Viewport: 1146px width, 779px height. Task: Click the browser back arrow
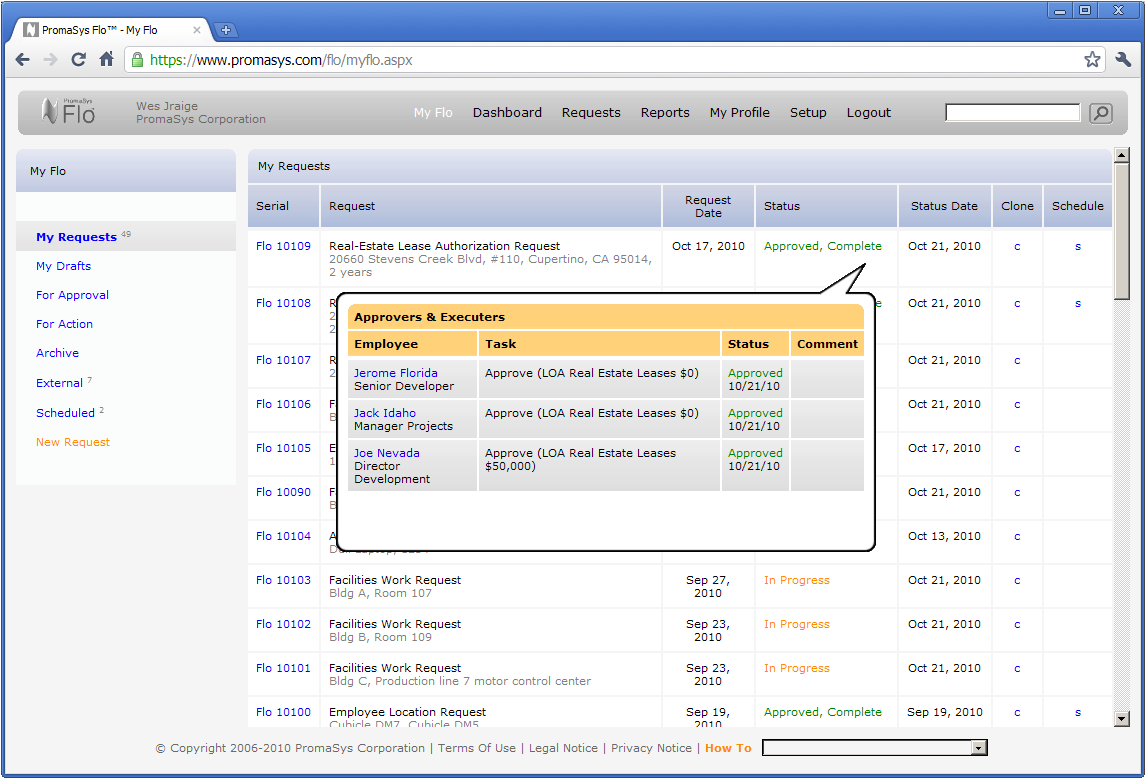pyautogui.click(x=23, y=60)
